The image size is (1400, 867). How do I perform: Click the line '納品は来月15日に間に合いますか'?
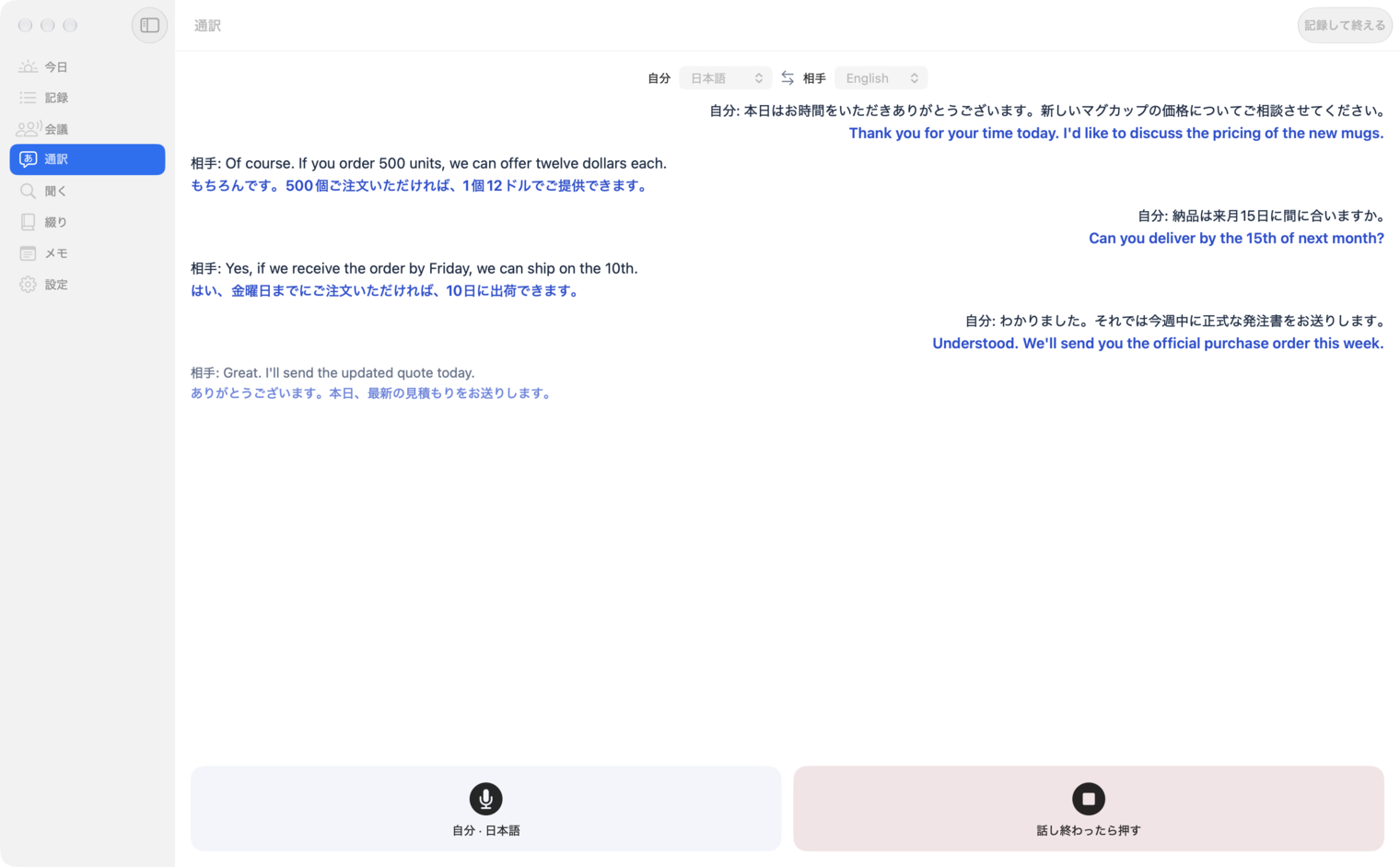(x=1261, y=216)
